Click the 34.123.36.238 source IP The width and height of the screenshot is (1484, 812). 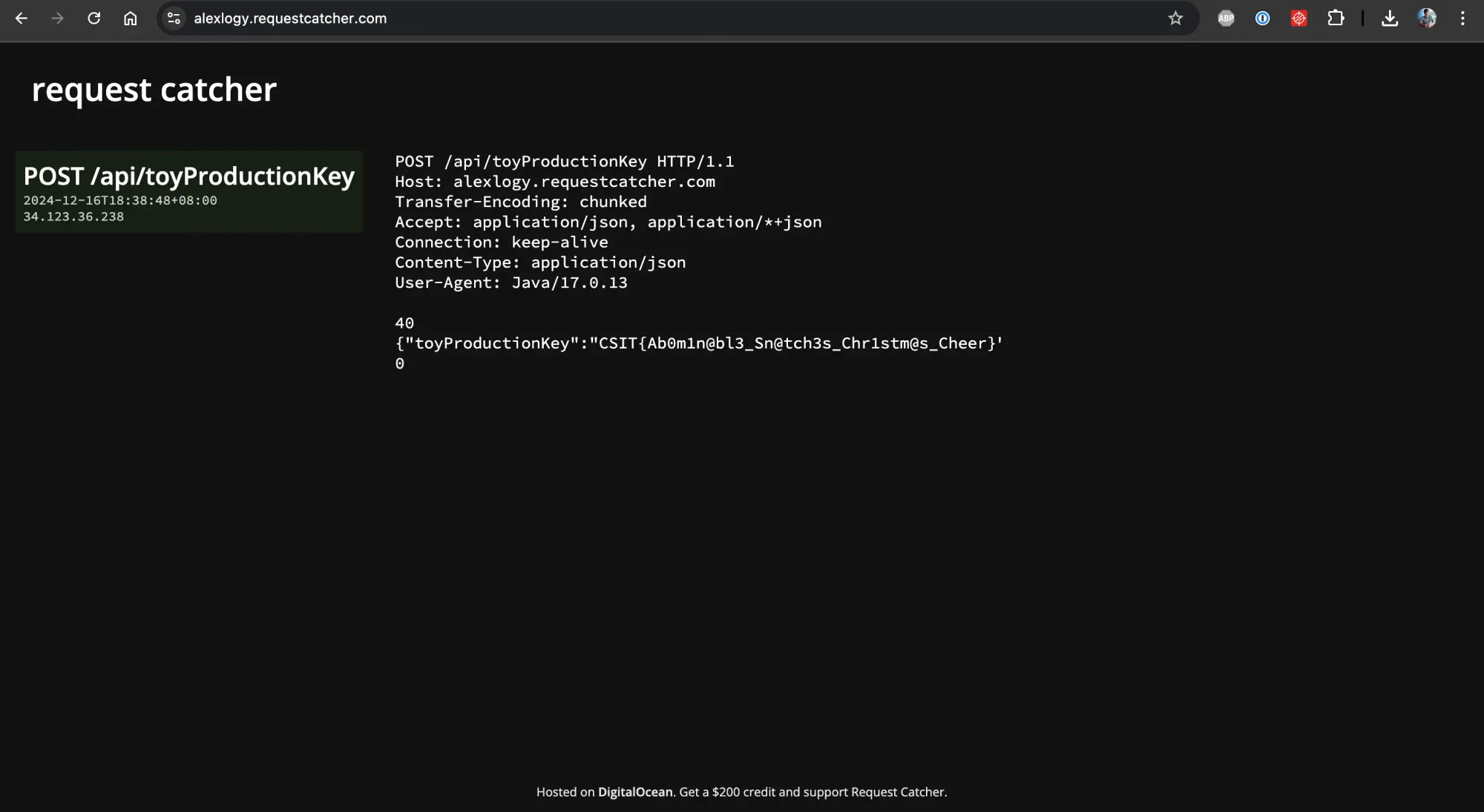pyautogui.click(x=73, y=217)
